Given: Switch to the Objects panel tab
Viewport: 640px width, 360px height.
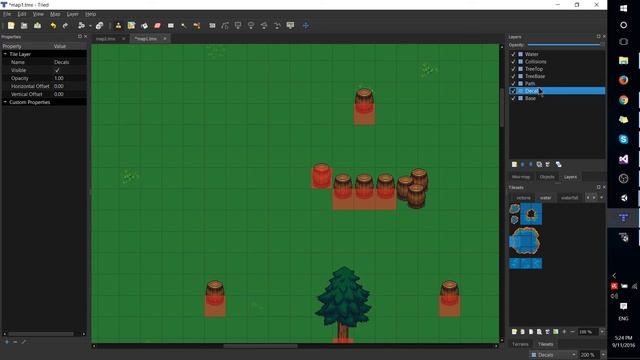Looking at the screenshot, I should click(547, 177).
